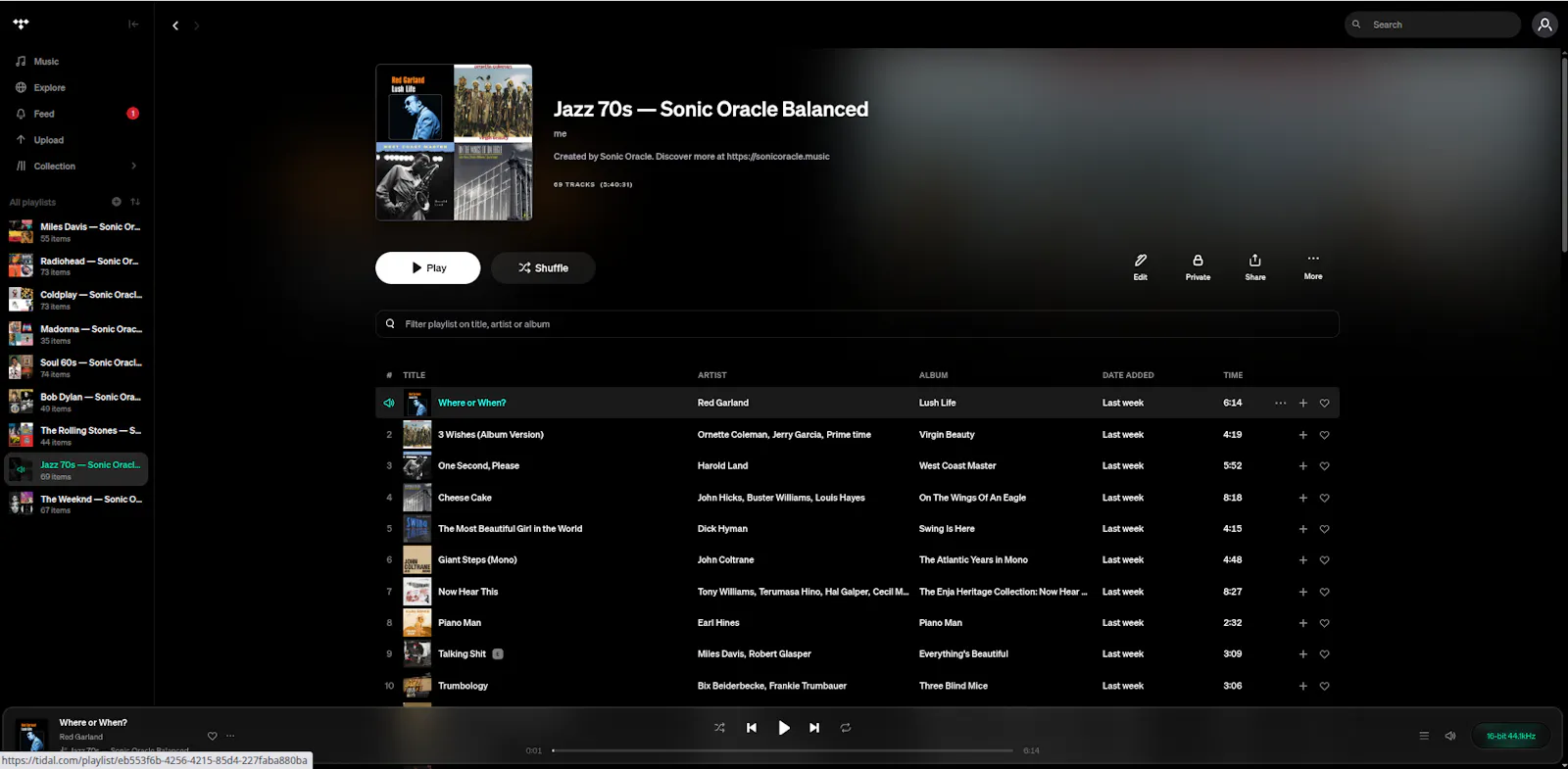
Task: Seek on the playback progress bar
Action: point(782,750)
